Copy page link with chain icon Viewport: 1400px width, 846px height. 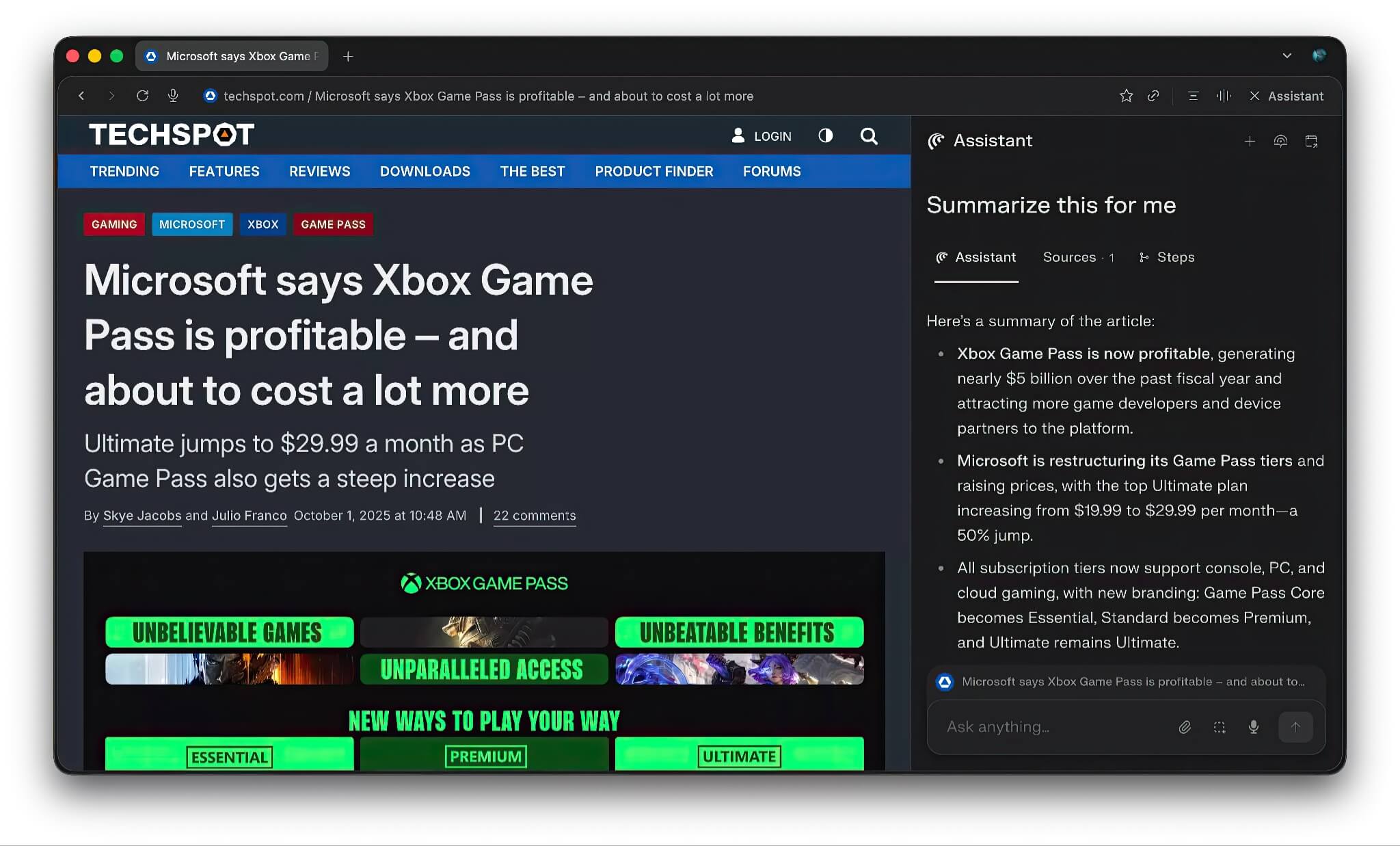coord(1153,96)
